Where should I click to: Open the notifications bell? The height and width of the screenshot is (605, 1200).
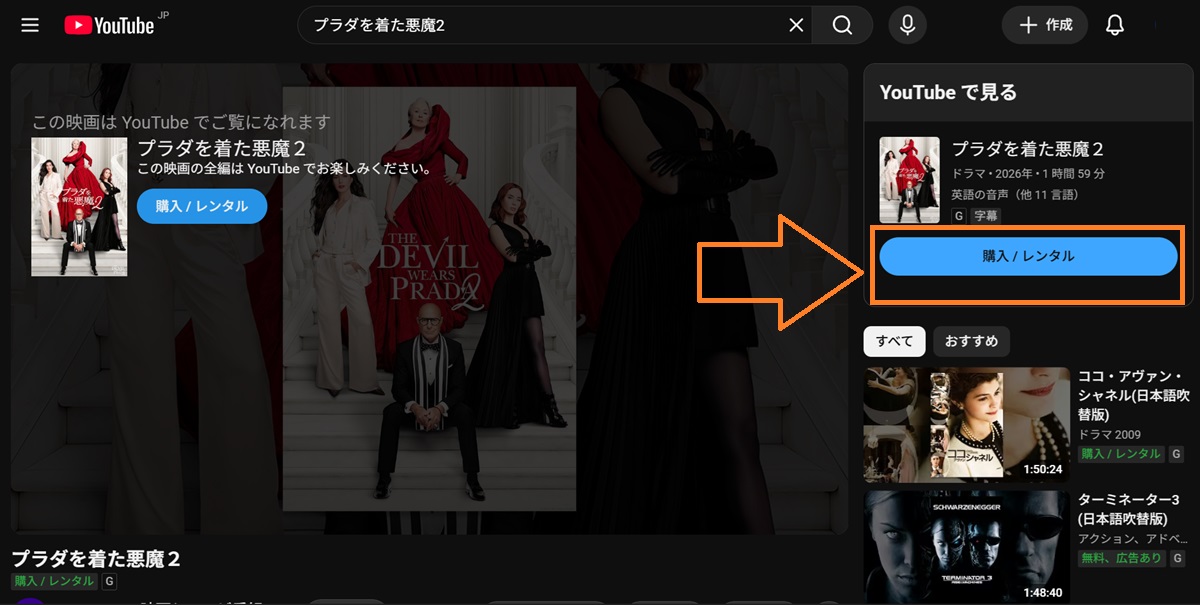tap(1115, 25)
